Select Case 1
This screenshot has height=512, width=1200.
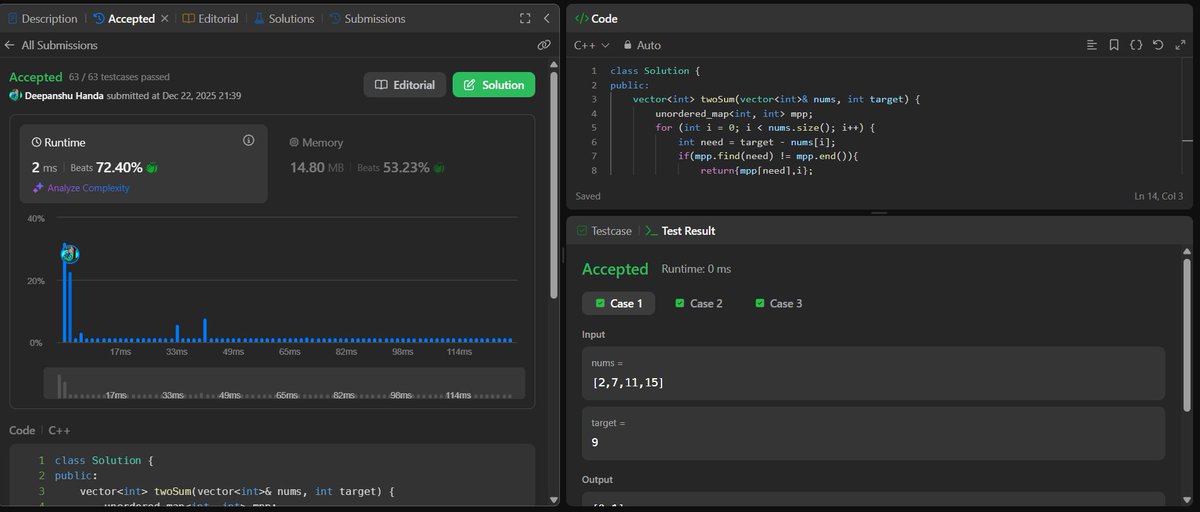point(618,303)
